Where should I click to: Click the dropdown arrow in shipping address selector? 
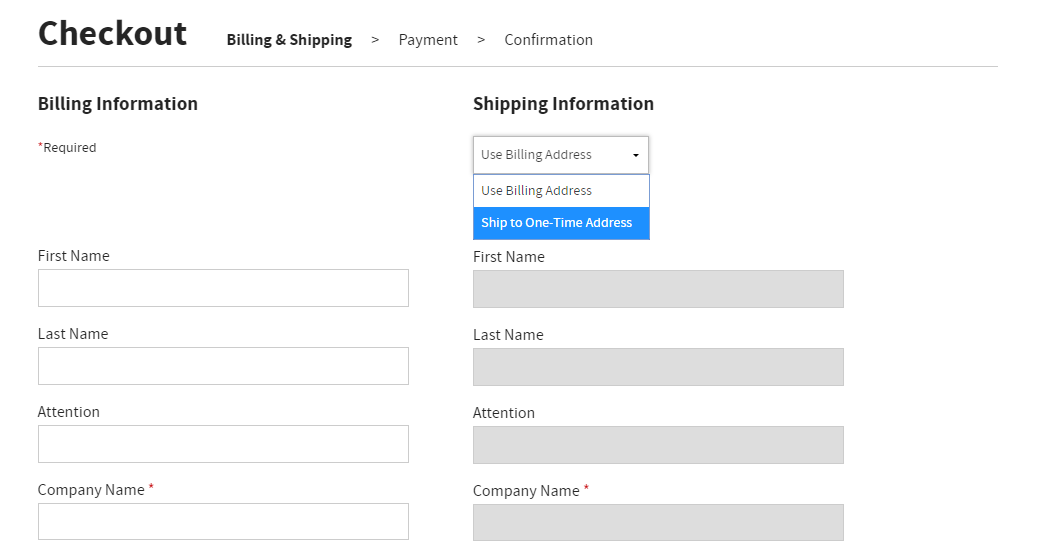click(x=636, y=155)
